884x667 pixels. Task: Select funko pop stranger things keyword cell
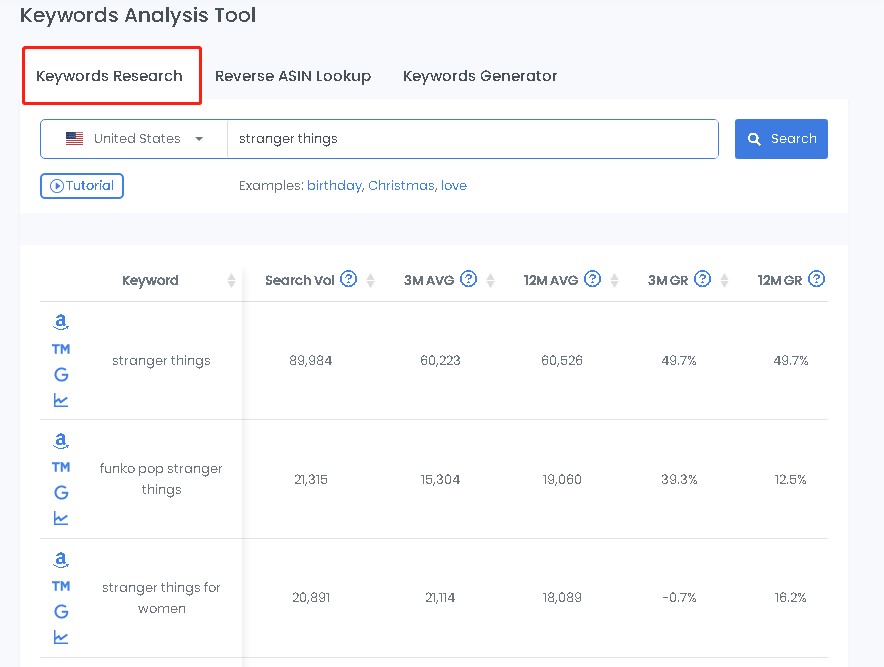161,479
